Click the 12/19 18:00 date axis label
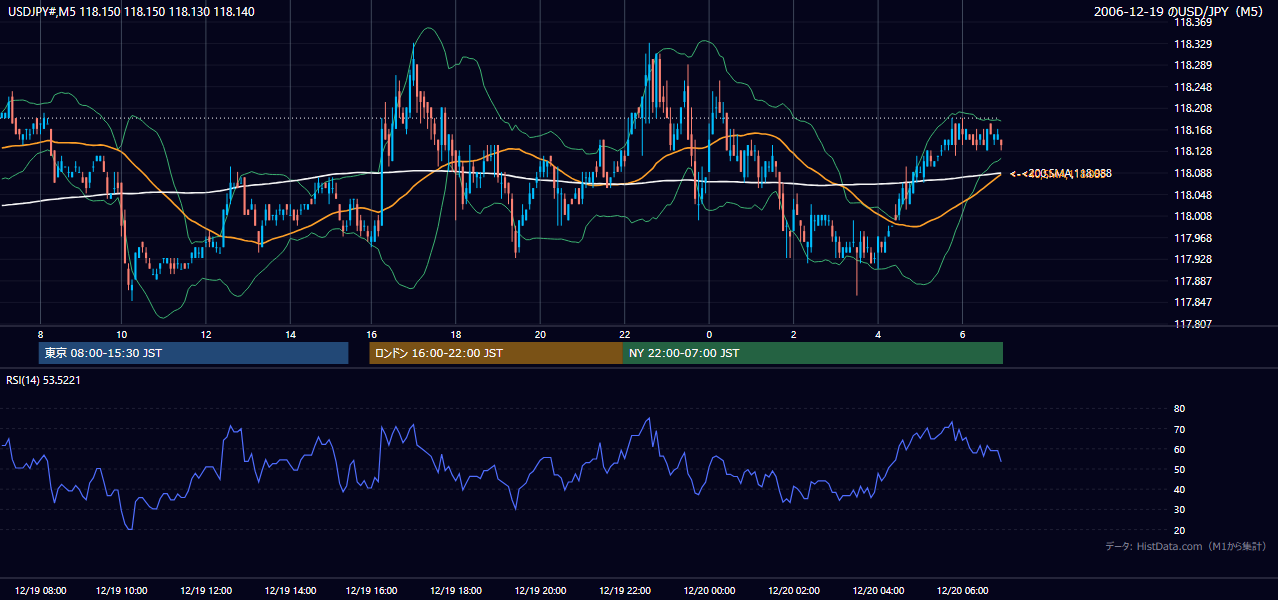Viewport: 1278px width, 600px height. (x=456, y=591)
